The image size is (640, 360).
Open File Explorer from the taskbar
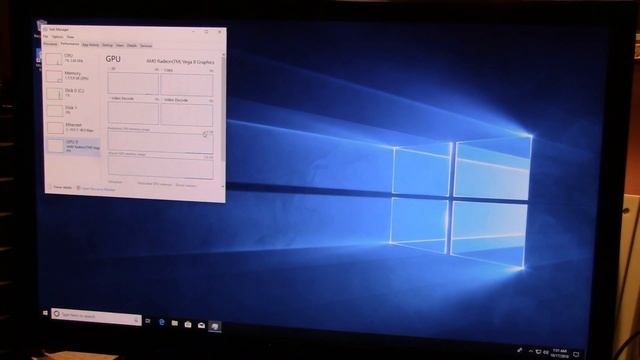coord(175,323)
